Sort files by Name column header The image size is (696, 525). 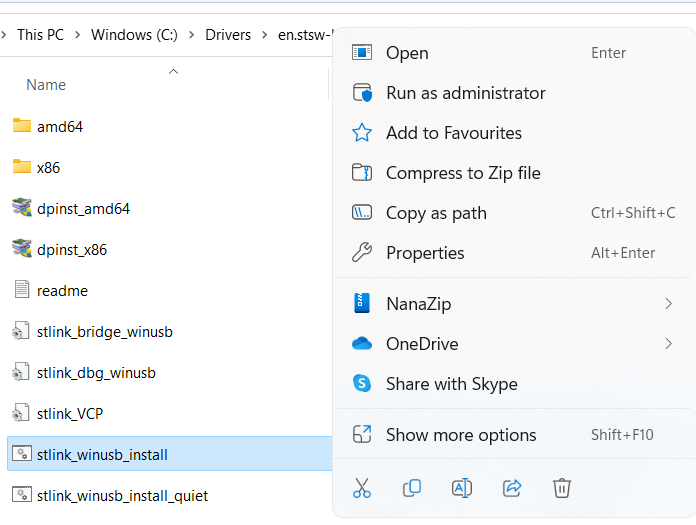click(46, 85)
